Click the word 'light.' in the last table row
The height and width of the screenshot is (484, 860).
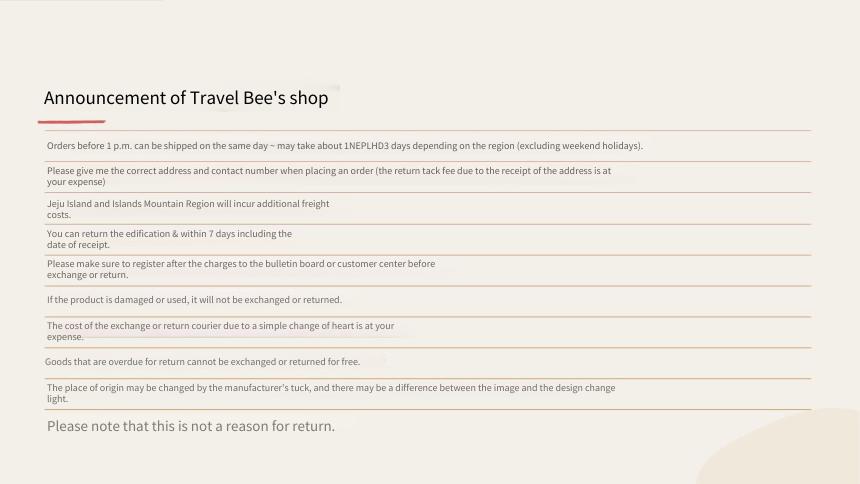click(x=58, y=399)
